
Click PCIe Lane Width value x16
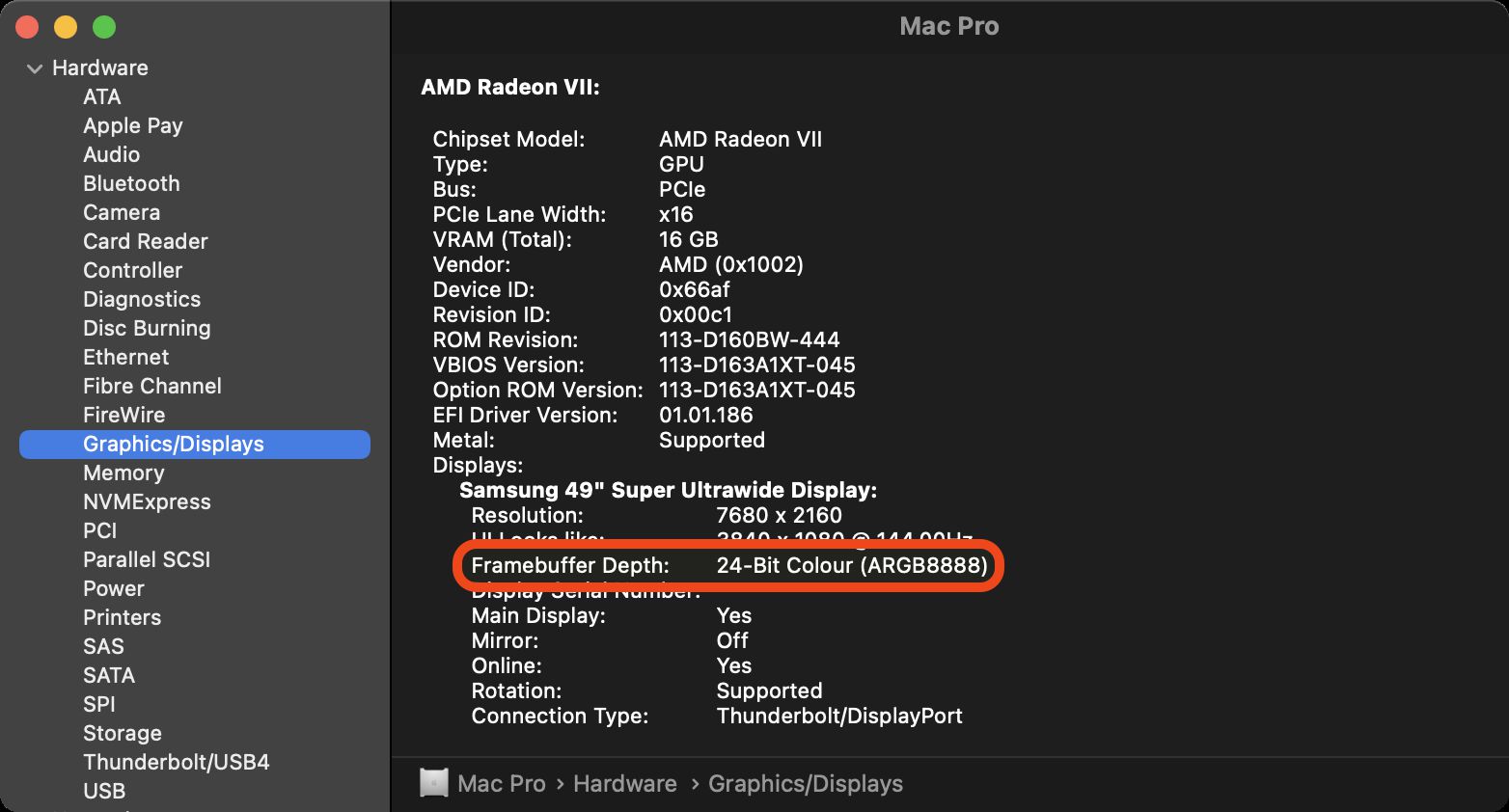coord(675,215)
